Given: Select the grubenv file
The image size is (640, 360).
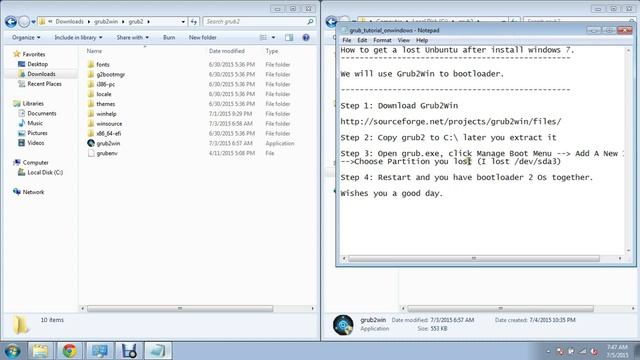Looking at the screenshot, I should coord(107,153).
